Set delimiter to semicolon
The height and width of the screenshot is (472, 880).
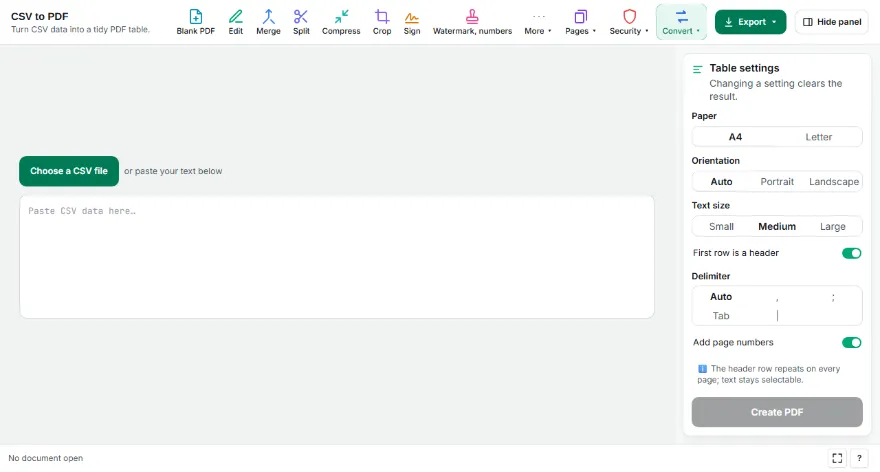(x=833, y=297)
